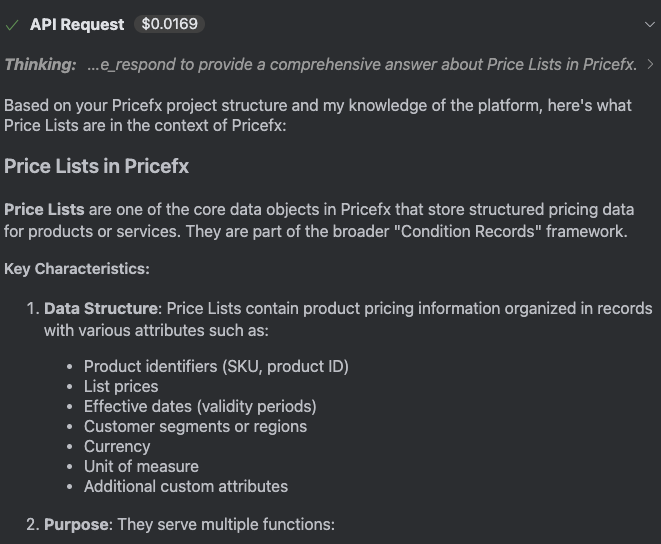Click the 'Currency' bullet item

click(117, 446)
